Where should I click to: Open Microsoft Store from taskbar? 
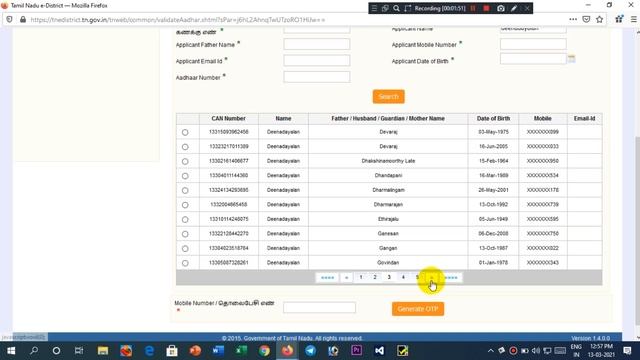tap(172, 351)
